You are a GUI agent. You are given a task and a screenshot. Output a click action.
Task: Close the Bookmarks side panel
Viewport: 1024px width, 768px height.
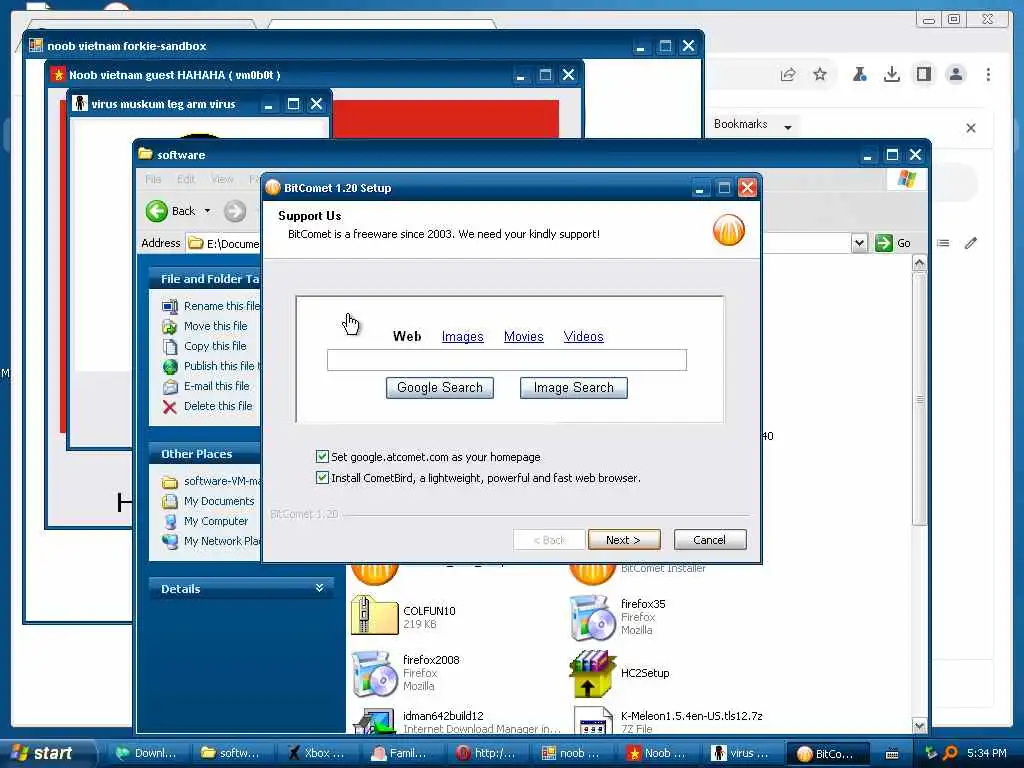[x=970, y=128]
